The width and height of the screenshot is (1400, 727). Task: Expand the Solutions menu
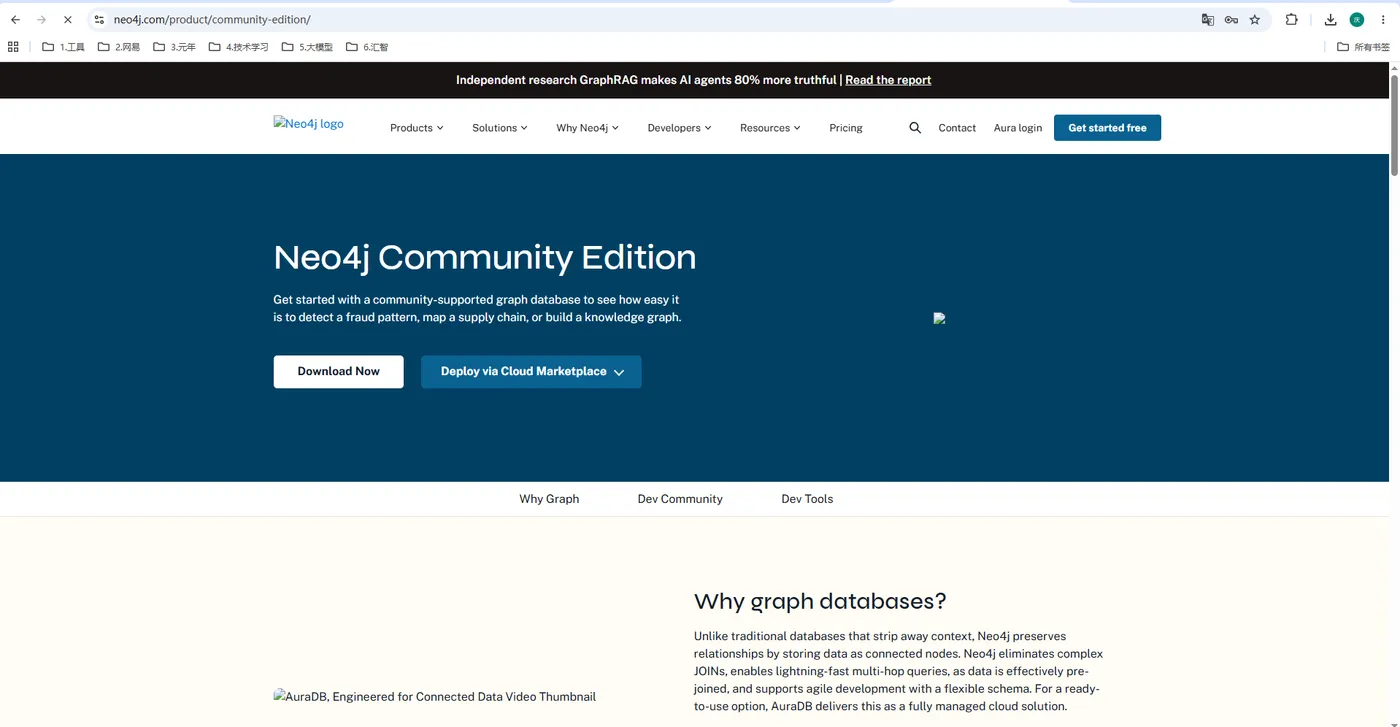click(499, 128)
